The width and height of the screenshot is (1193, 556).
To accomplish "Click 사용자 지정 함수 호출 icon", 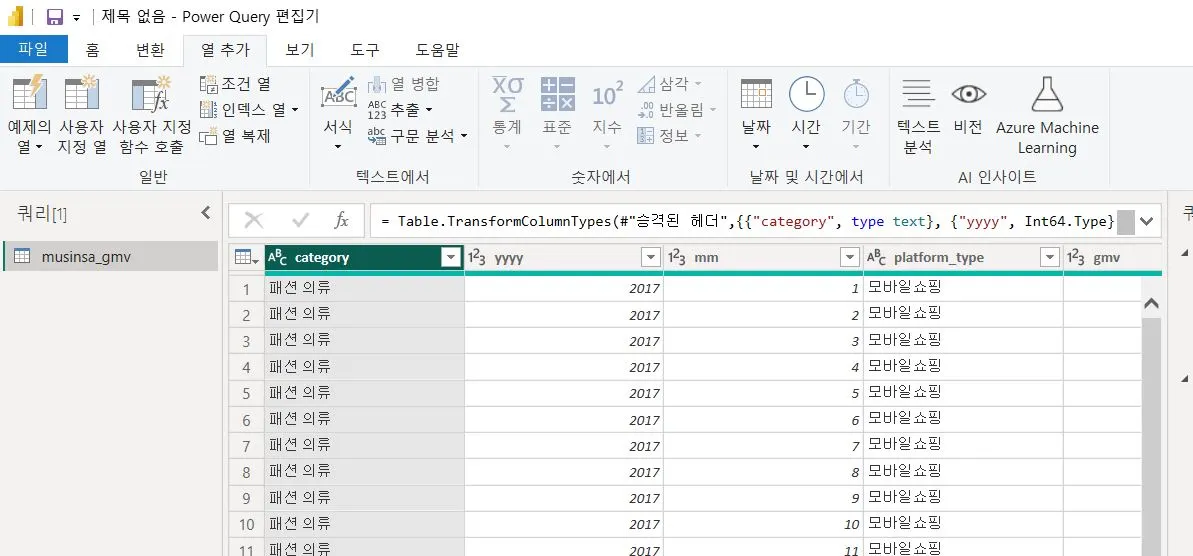I will click(151, 94).
